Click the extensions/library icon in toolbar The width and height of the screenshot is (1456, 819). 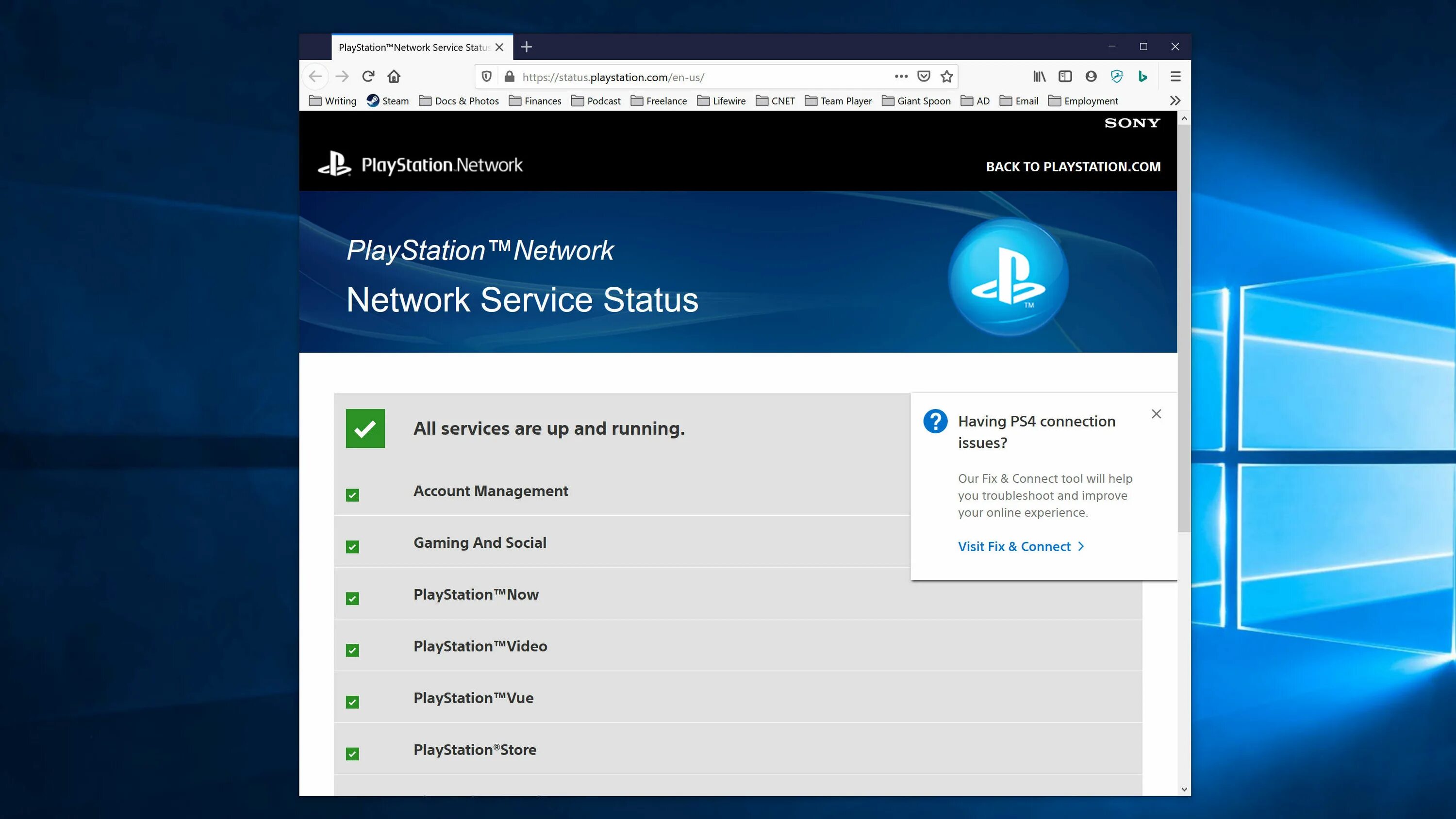[x=1041, y=76]
